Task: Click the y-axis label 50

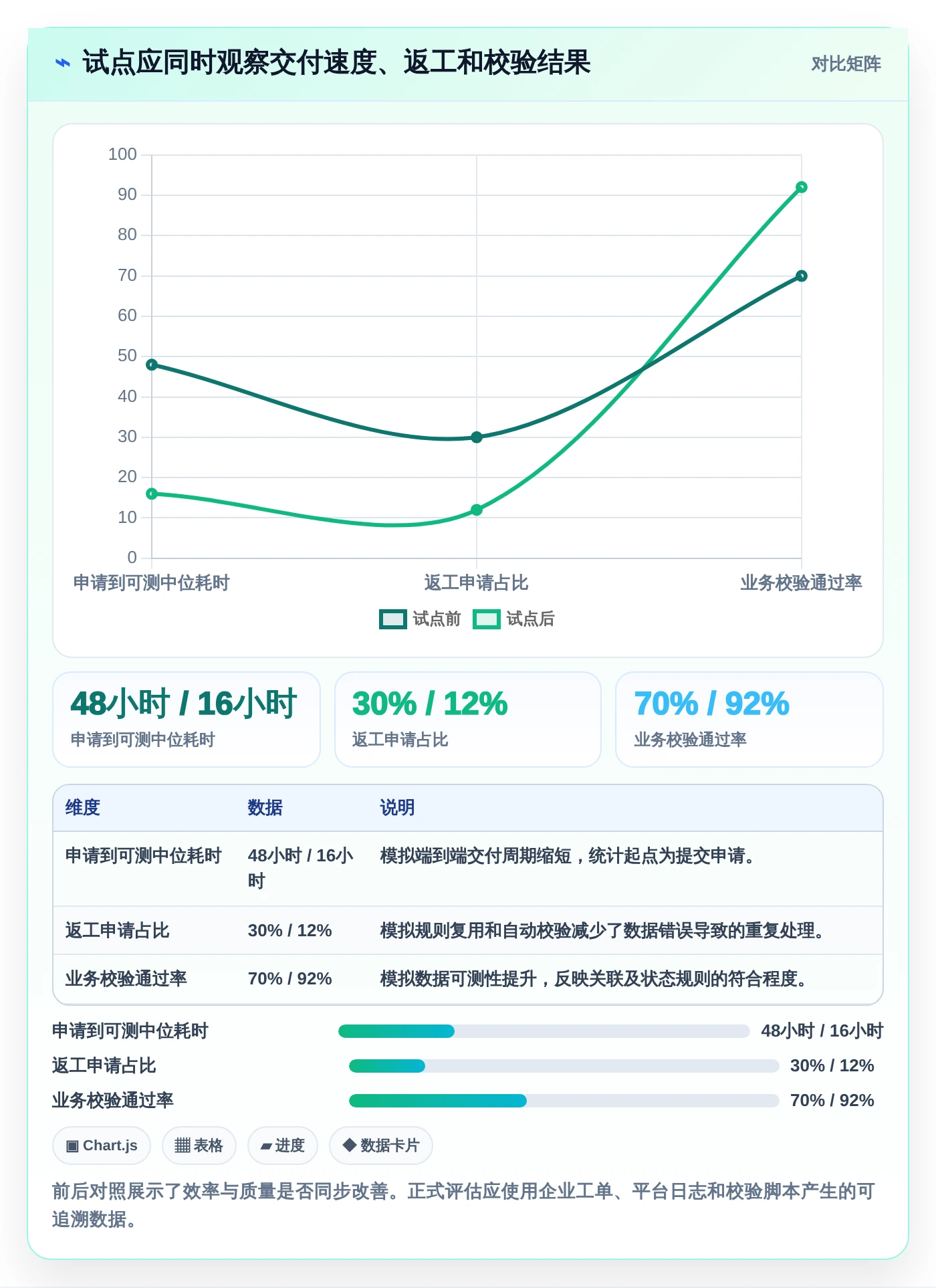Action: coord(127,356)
